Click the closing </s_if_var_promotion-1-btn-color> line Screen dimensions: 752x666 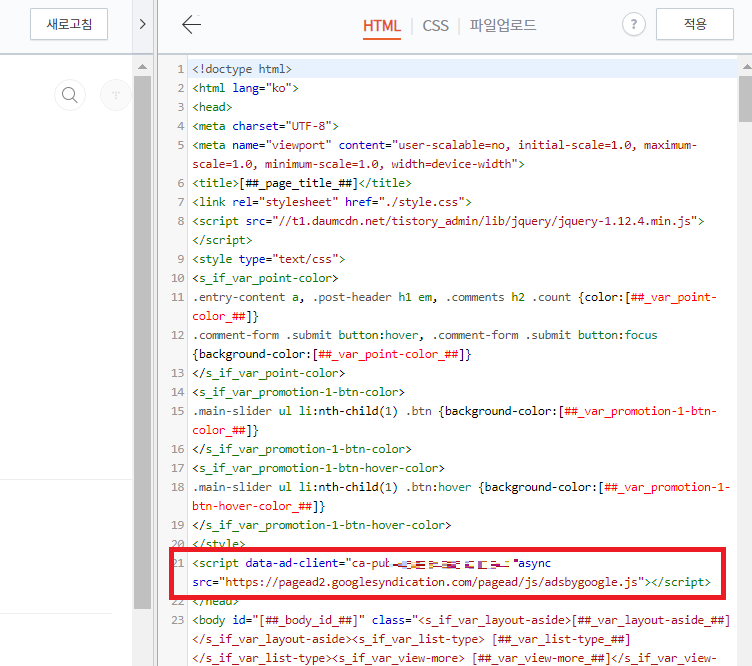click(302, 449)
